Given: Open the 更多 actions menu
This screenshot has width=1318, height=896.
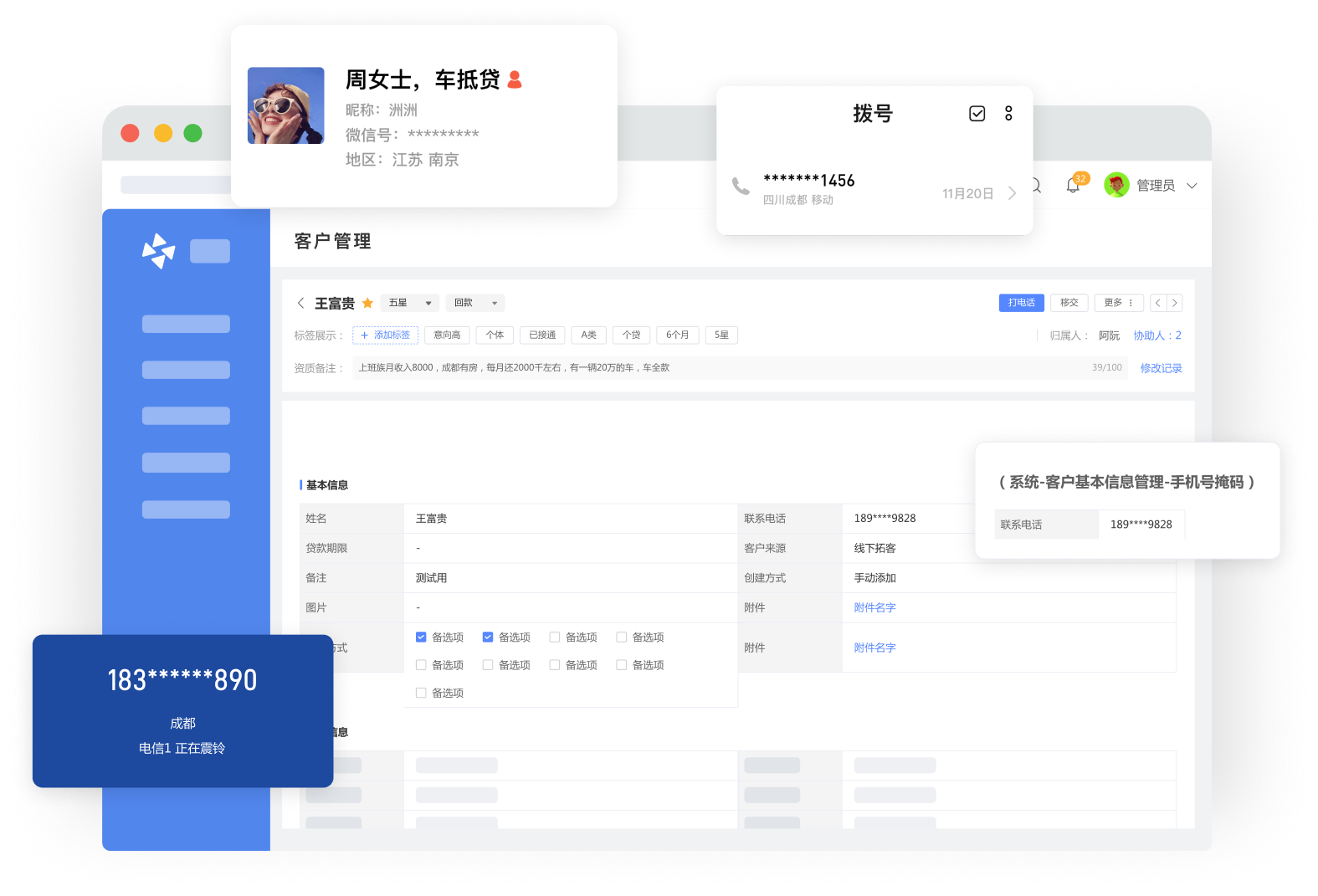Looking at the screenshot, I should tap(1118, 303).
